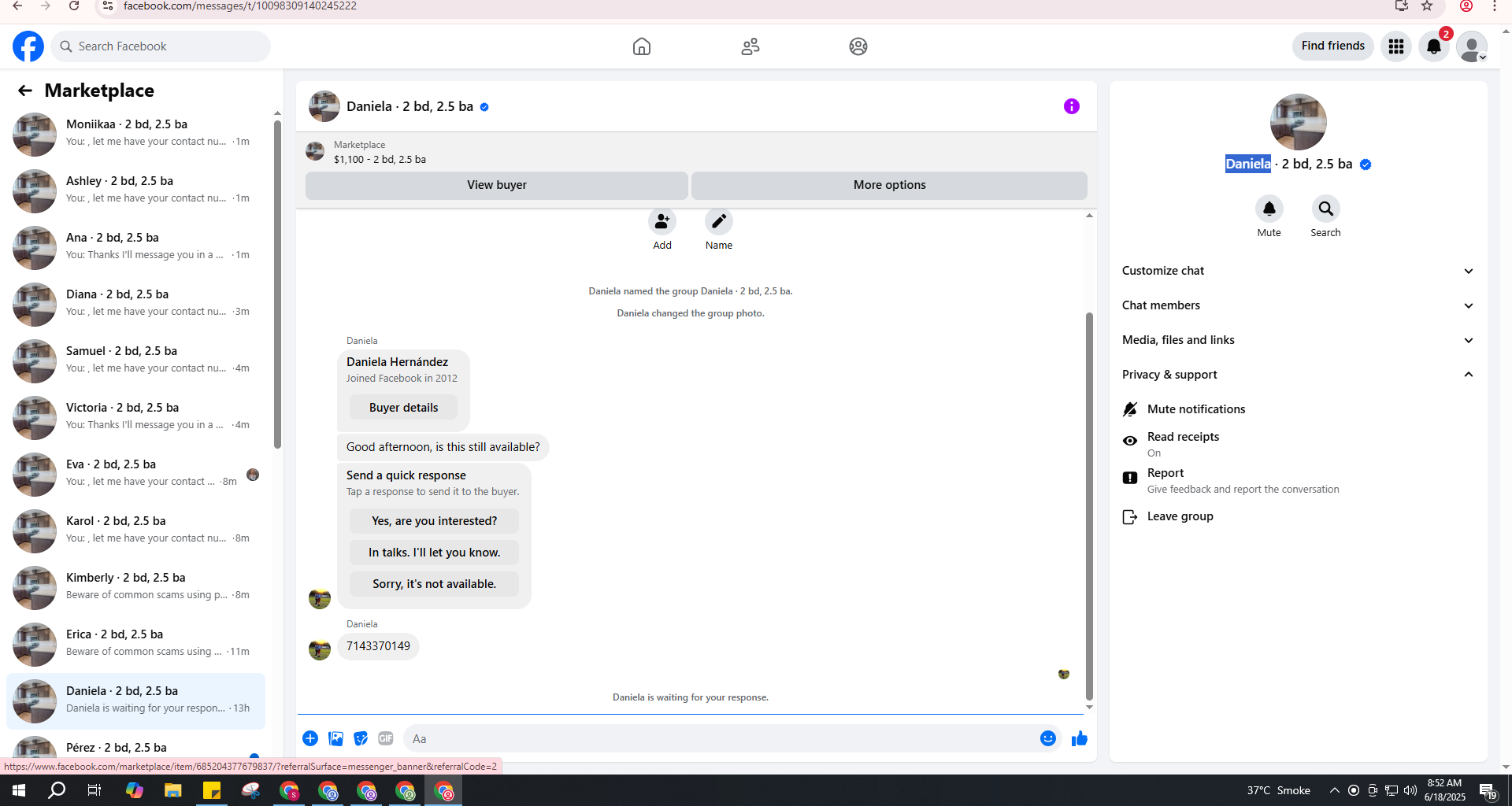
Task: Collapse Privacy & support section
Action: (x=1298, y=375)
